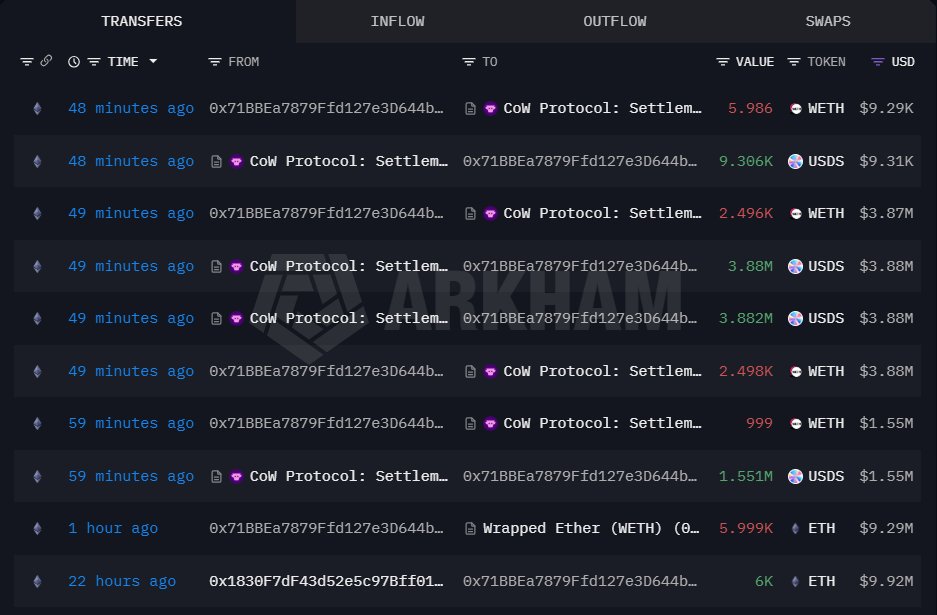Click USDS token icon in 3.88M value row

coord(795,266)
